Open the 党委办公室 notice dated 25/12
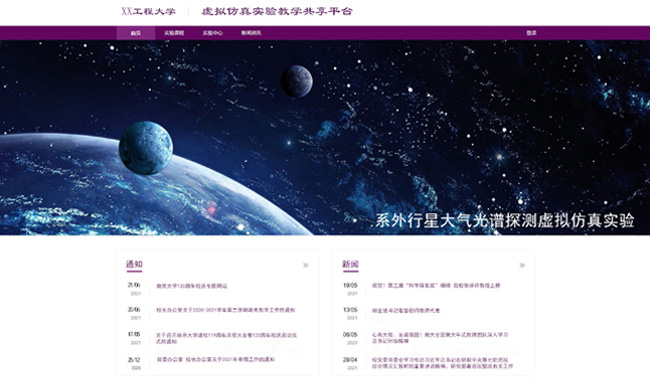This screenshot has height=380, width=650. [x=216, y=359]
